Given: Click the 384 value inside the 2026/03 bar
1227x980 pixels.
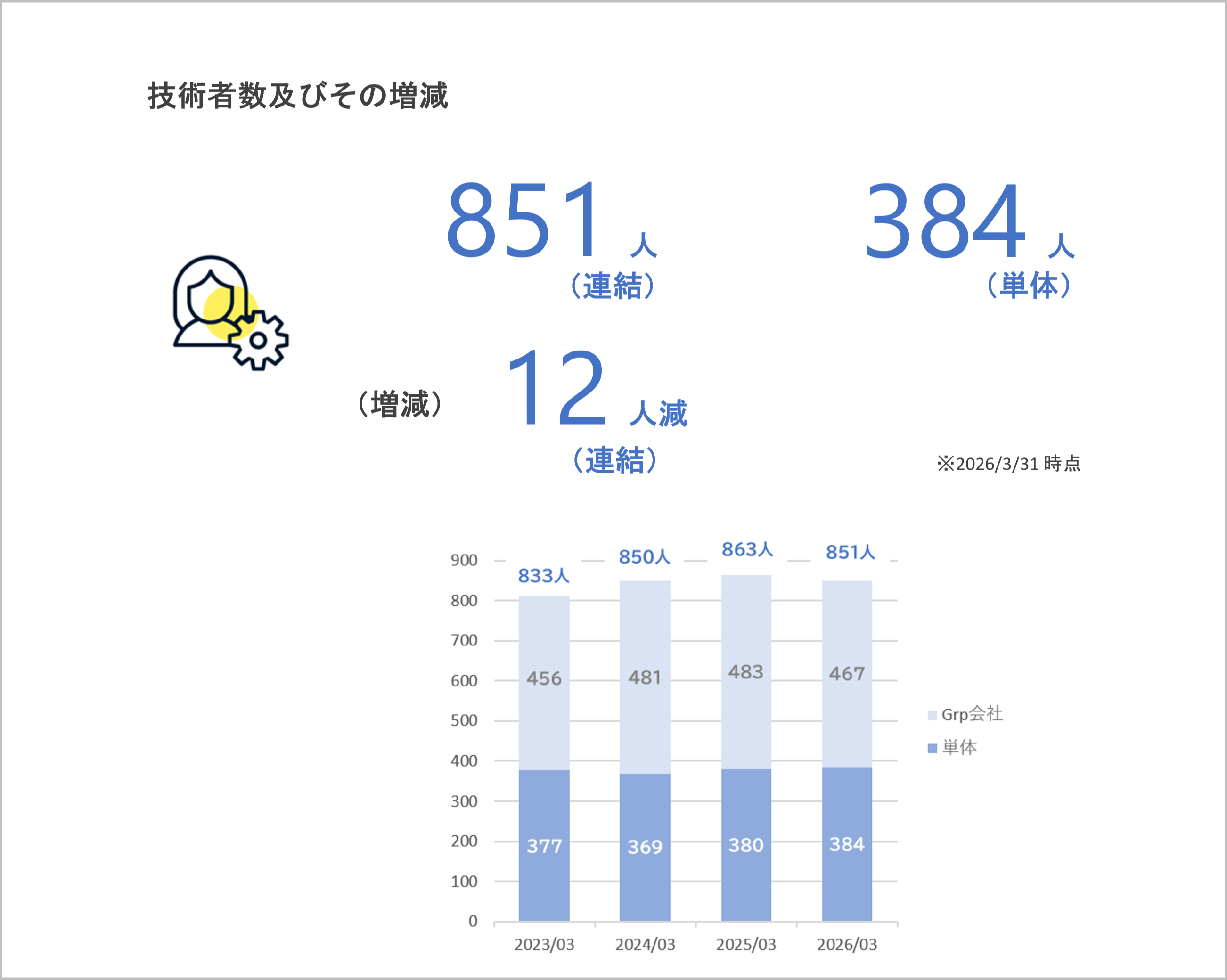Looking at the screenshot, I should [x=847, y=844].
